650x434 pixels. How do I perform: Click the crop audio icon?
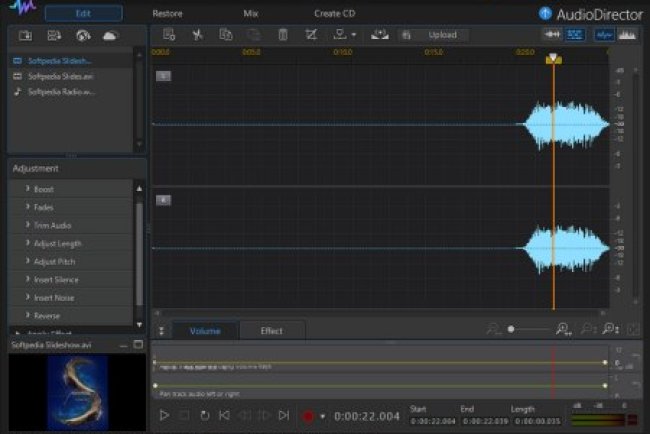click(311, 35)
